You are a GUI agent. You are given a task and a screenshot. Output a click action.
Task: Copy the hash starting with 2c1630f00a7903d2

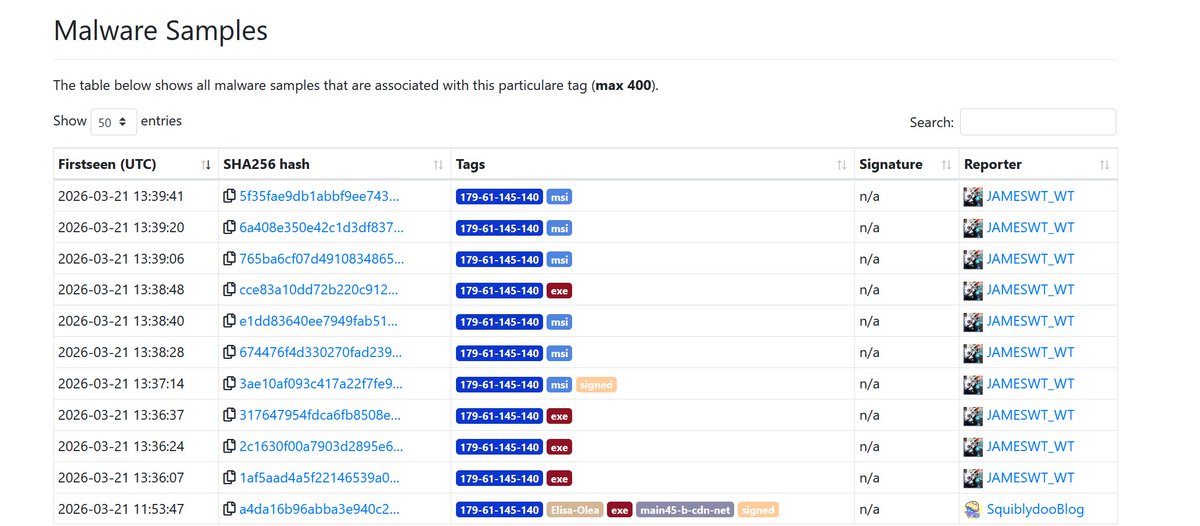(x=229, y=447)
